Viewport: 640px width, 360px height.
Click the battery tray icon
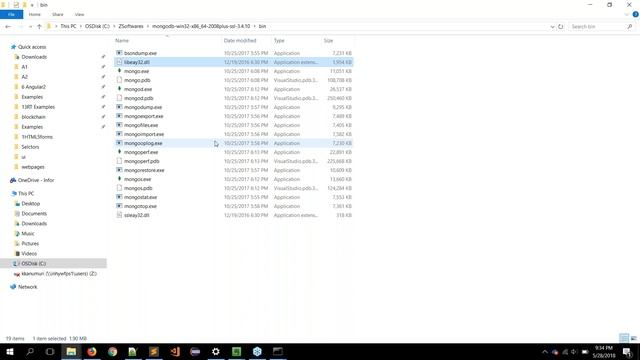(x=584, y=352)
